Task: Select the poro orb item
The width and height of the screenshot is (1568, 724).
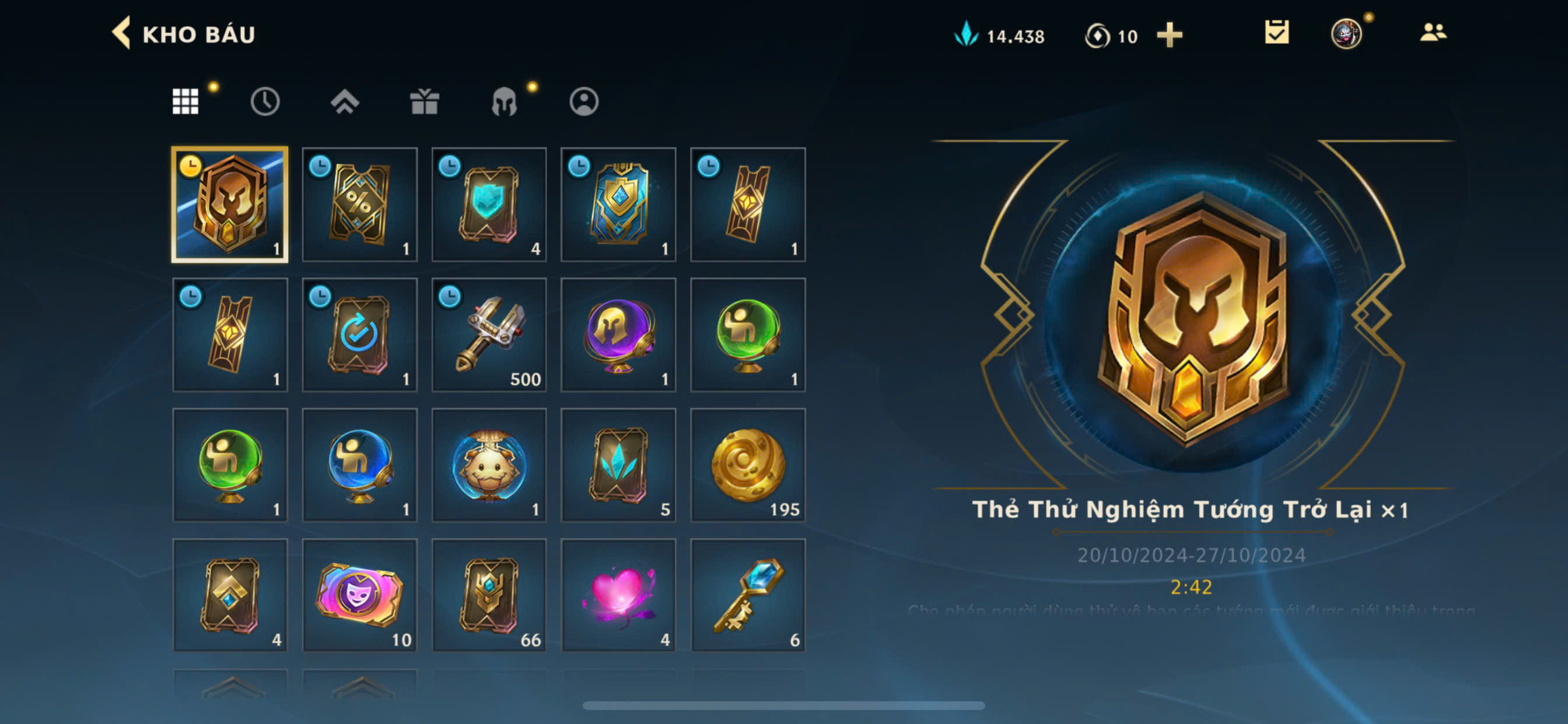Action: click(489, 465)
